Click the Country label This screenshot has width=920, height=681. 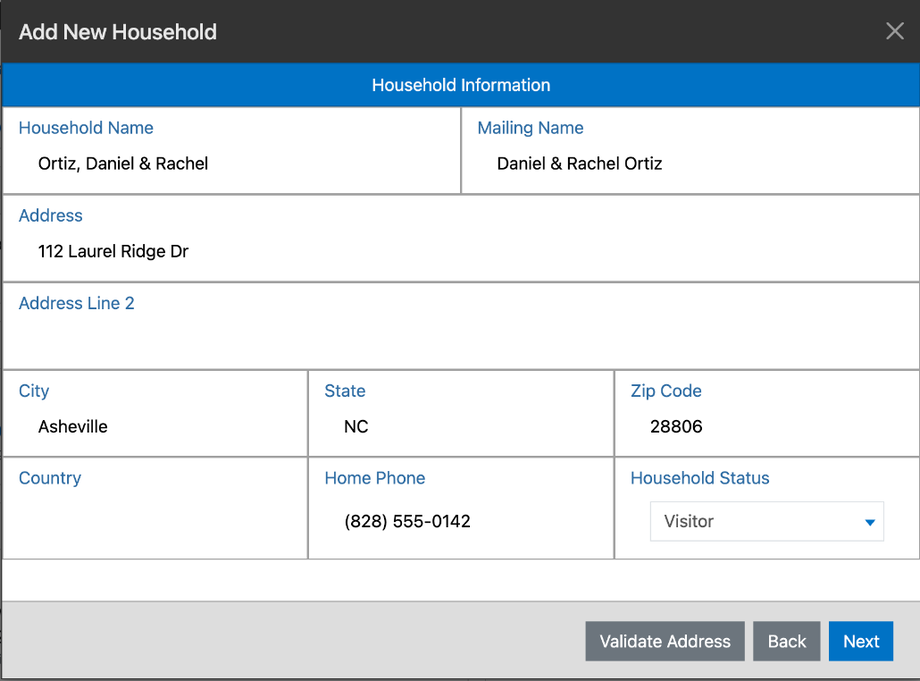[50, 479]
